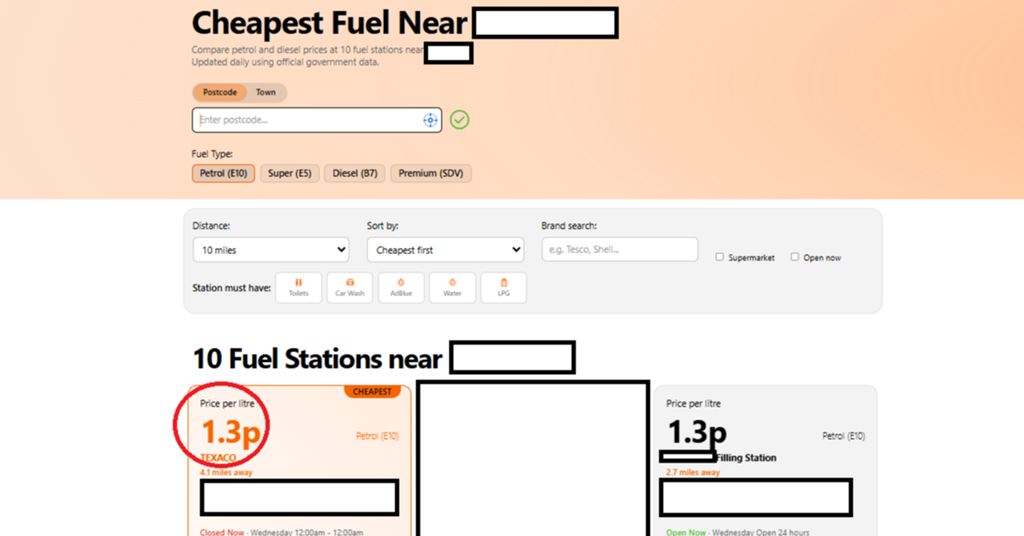Viewport: 1024px width, 536px height.
Task: Select the LPG facility filter
Action: click(x=504, y=288)
